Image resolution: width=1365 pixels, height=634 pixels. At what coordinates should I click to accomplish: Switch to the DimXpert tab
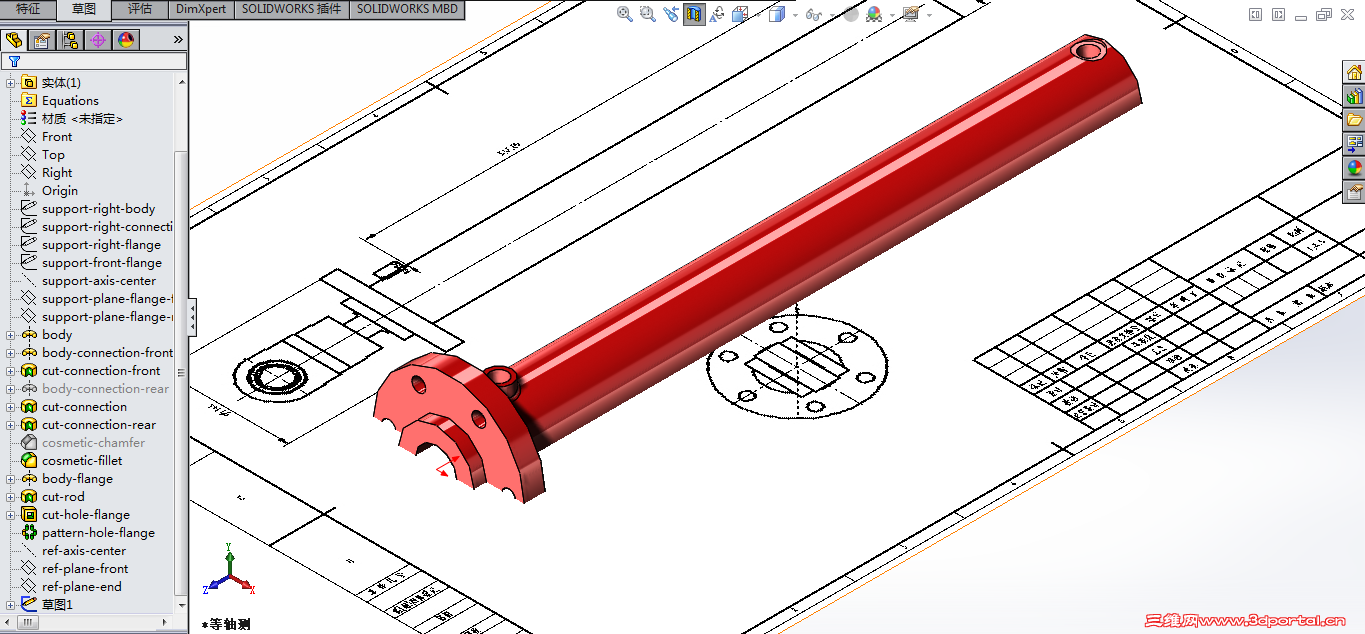[x=200, y=9]
